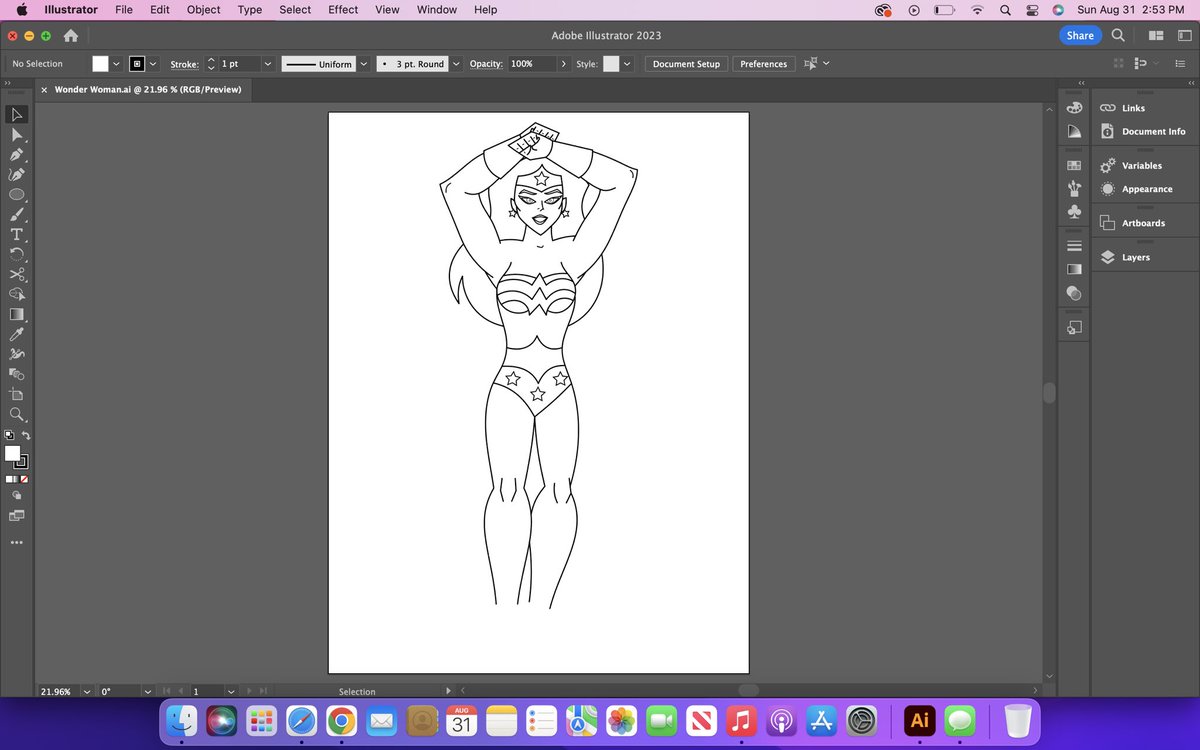Viewport: 1200px width, 750px height.
Task: Open the Transparency panel icon
Action: [1074, 293]
